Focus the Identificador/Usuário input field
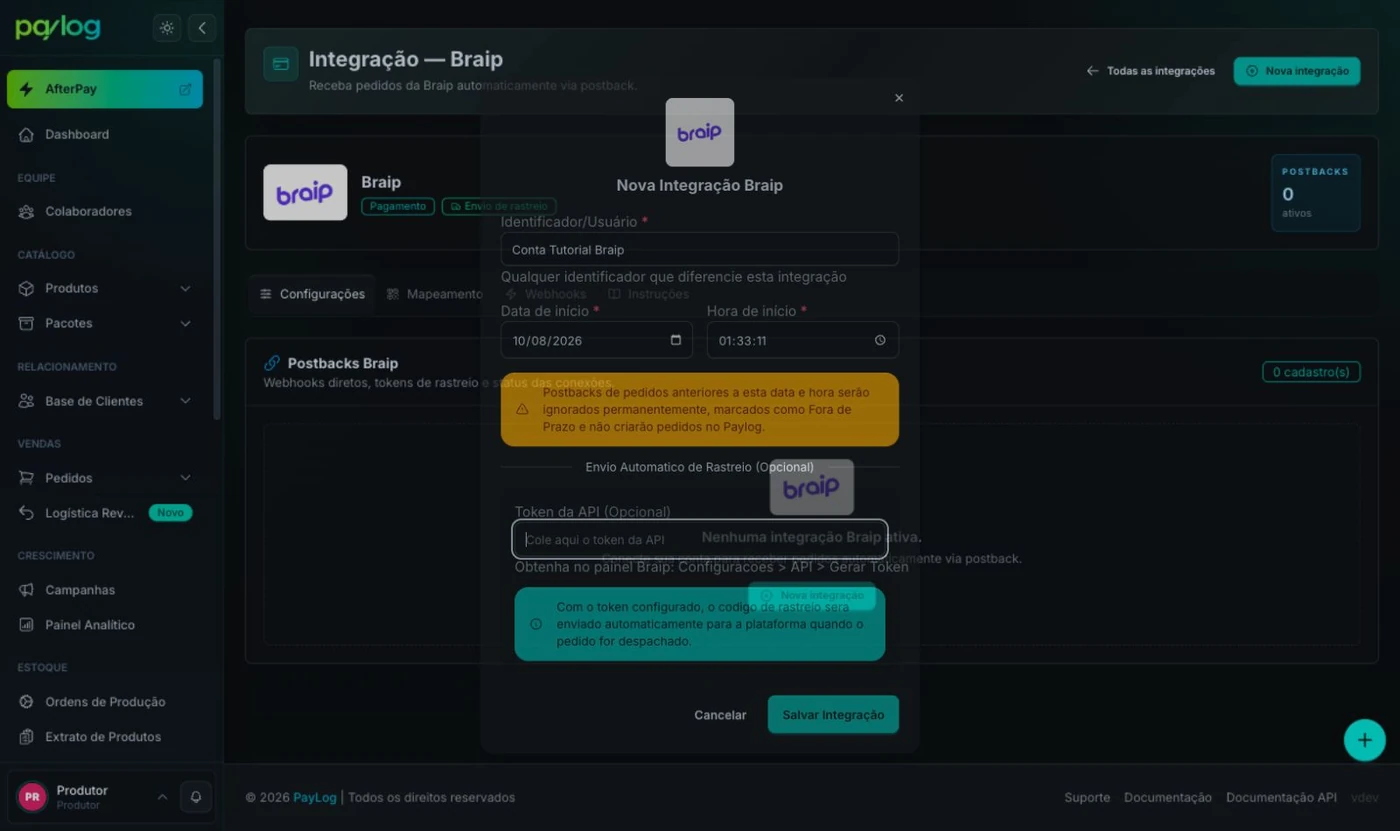1400x831 pixels. coord(700,249)
